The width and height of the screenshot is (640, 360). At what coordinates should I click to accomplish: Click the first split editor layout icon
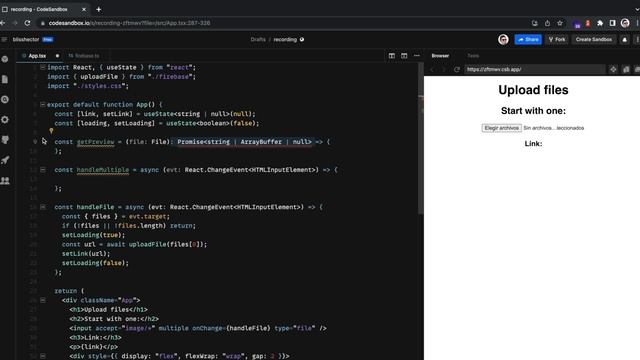391,56
